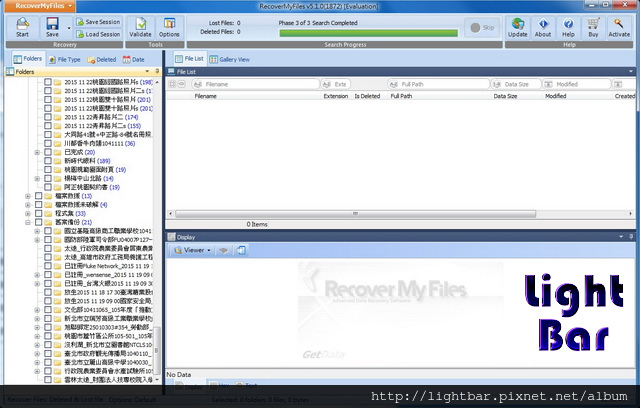Click the Skip search button
Screen dimensions: 640x408
(482, 28)
